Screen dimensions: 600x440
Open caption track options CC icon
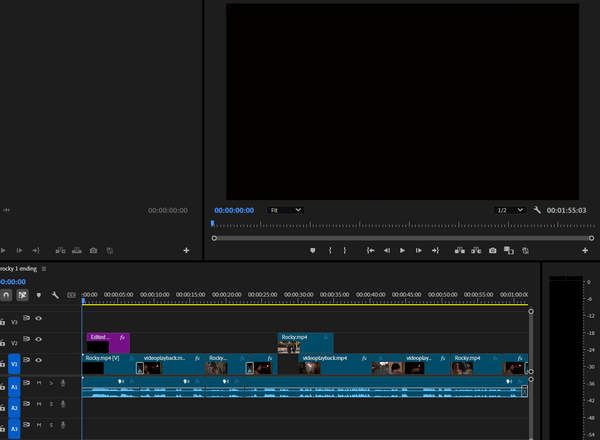point(71,295)
